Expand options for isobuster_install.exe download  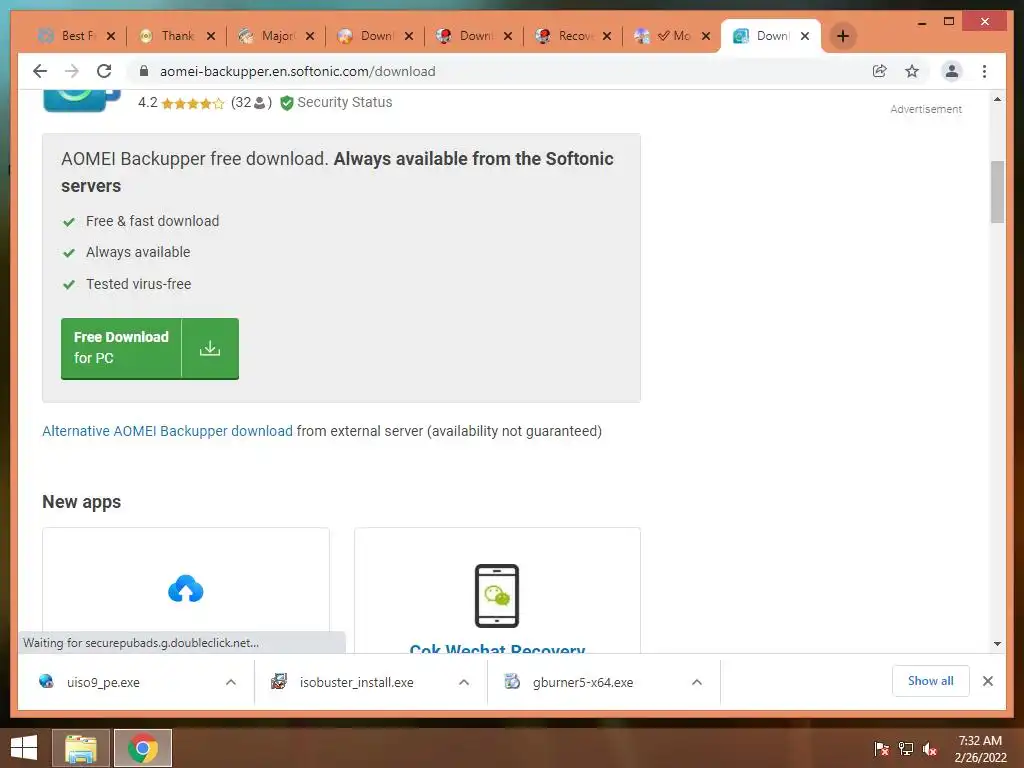pyautogui.click(x=464, y=682)
